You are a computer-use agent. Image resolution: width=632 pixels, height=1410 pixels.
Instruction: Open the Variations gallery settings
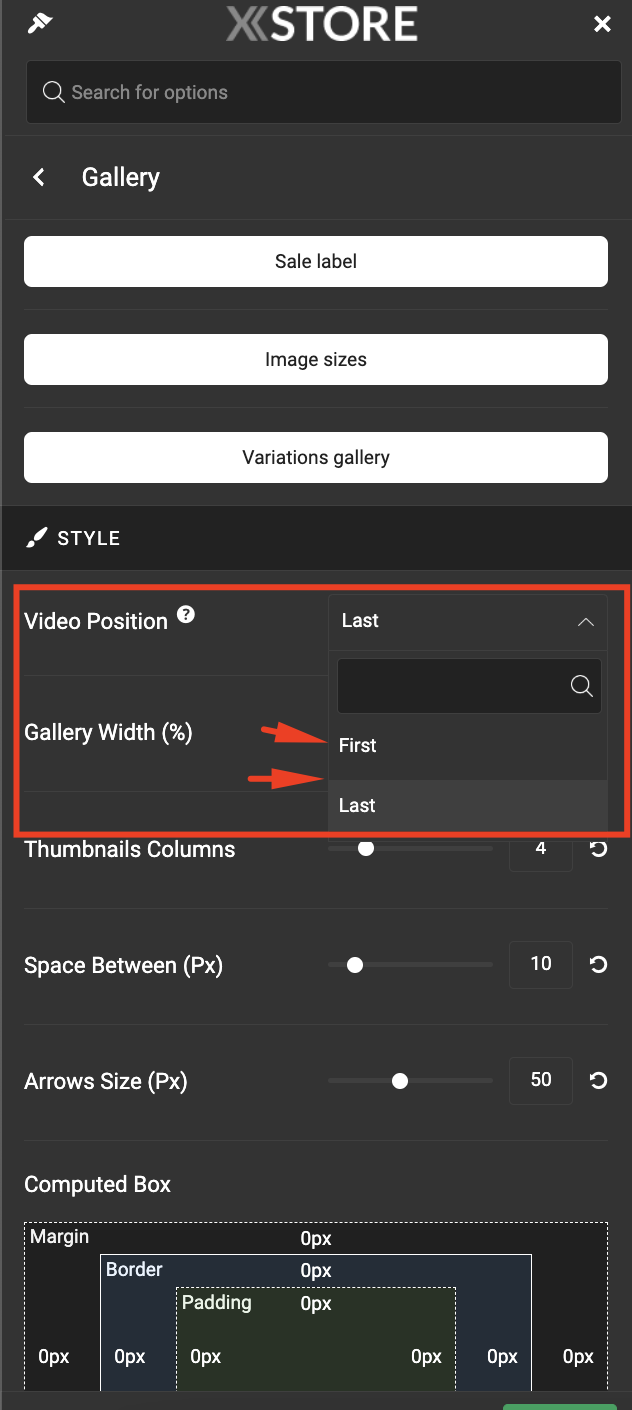(316, 457)
